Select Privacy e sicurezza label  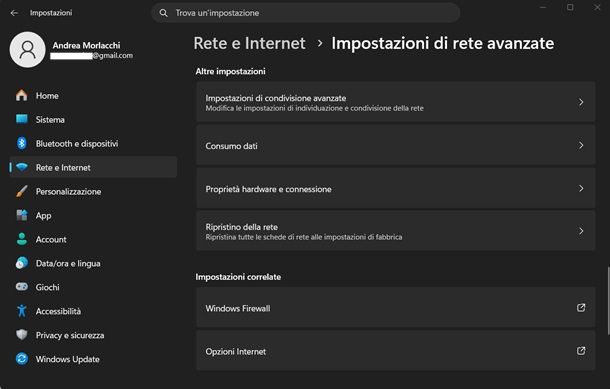tap(70, 335)
